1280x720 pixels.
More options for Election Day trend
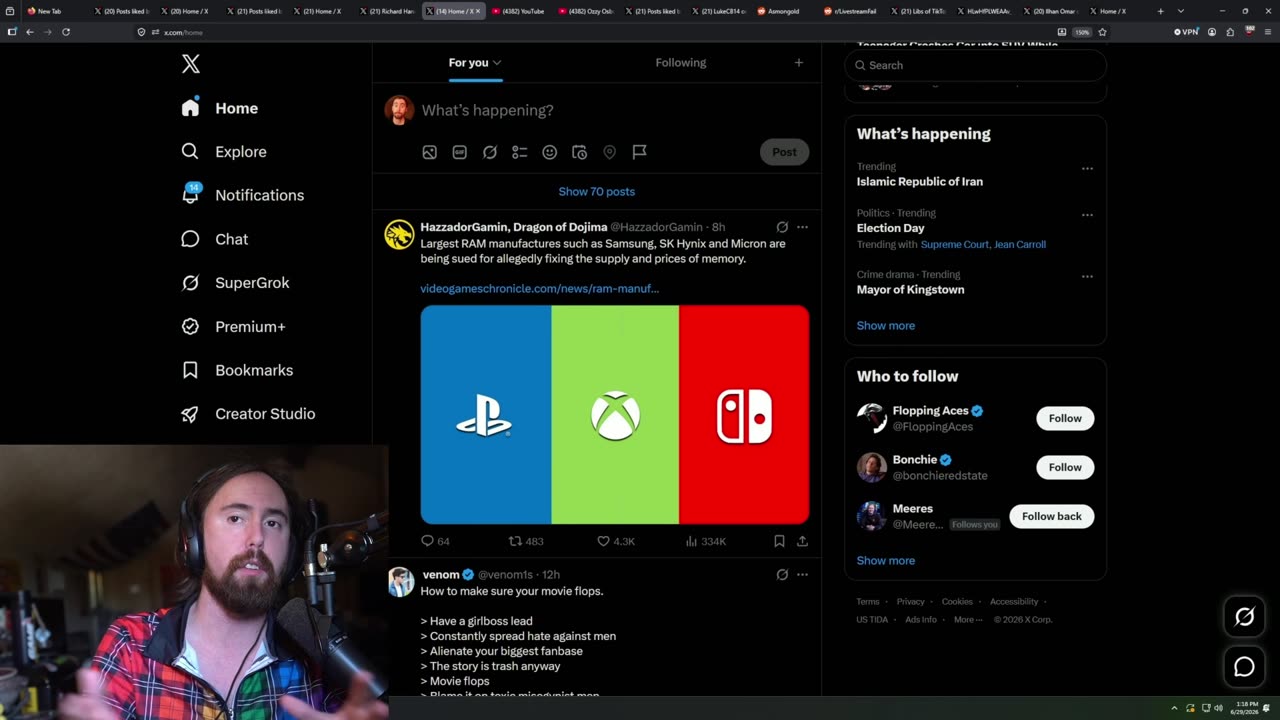1087,214
